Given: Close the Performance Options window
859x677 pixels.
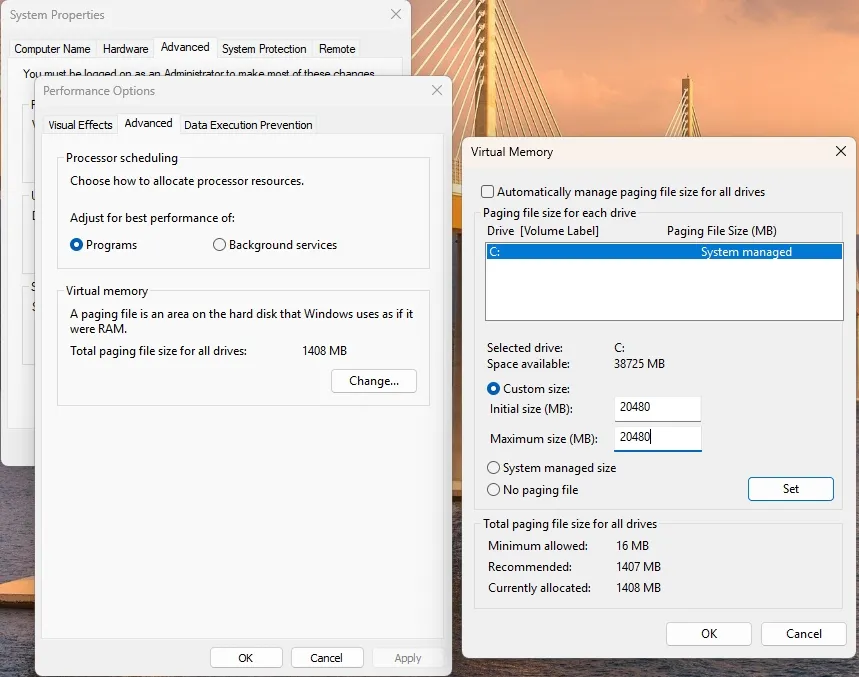Looking at the screenshot, I should click(x=437, y=90).
